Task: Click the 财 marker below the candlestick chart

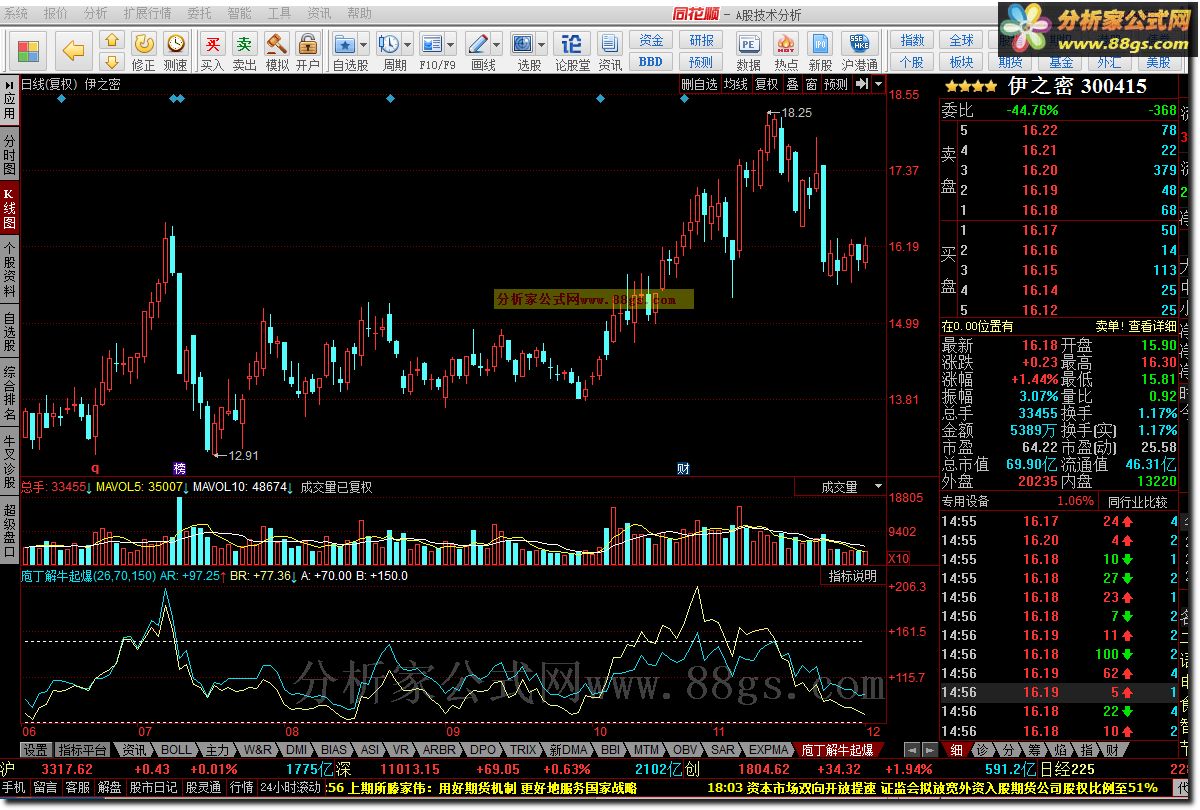Action: coord(683,468)
